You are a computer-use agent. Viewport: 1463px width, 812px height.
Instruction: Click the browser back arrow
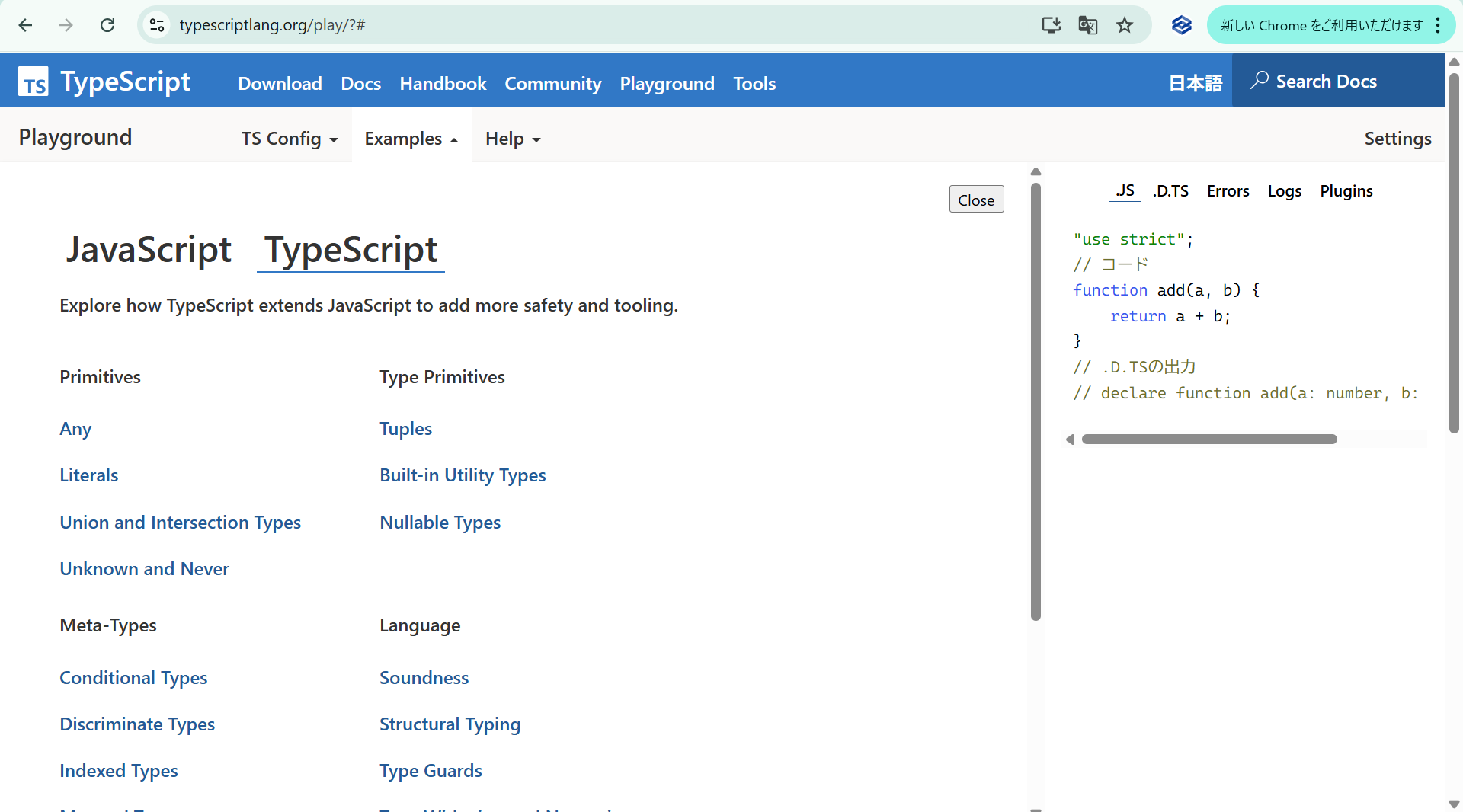tap(25, 25)
